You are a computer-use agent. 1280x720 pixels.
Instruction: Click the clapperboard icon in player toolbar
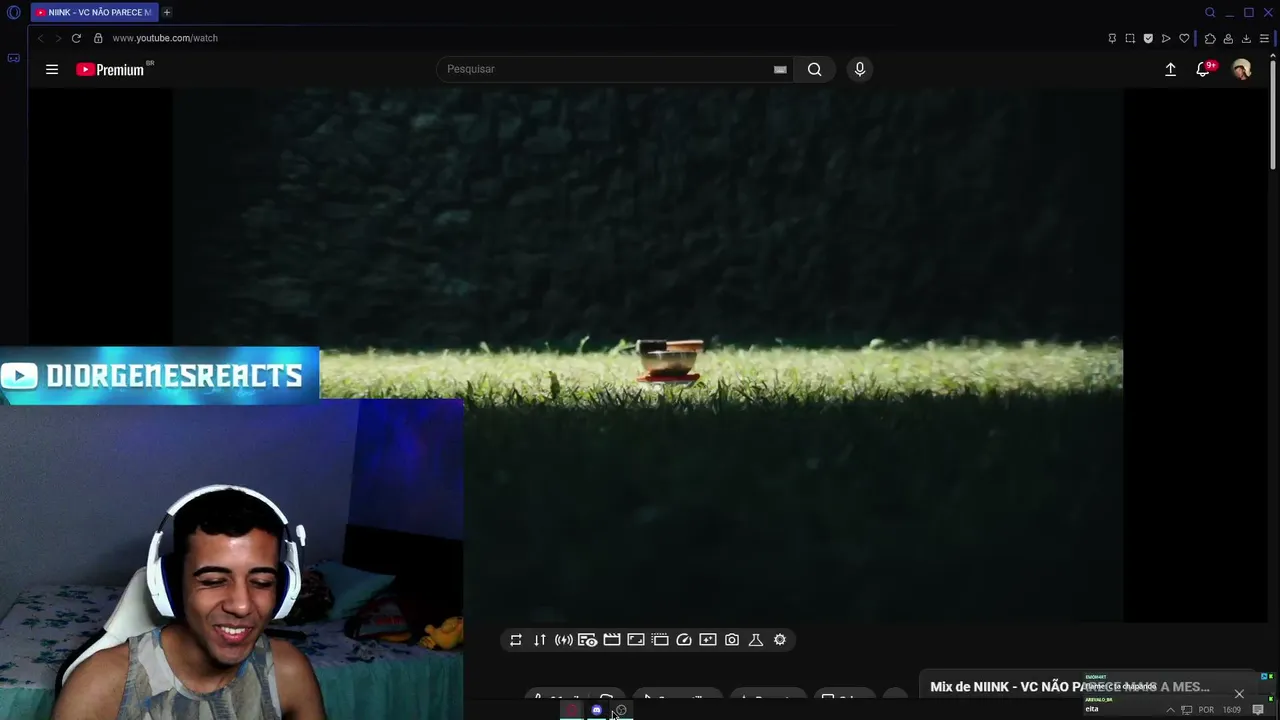tap(612, 640)
